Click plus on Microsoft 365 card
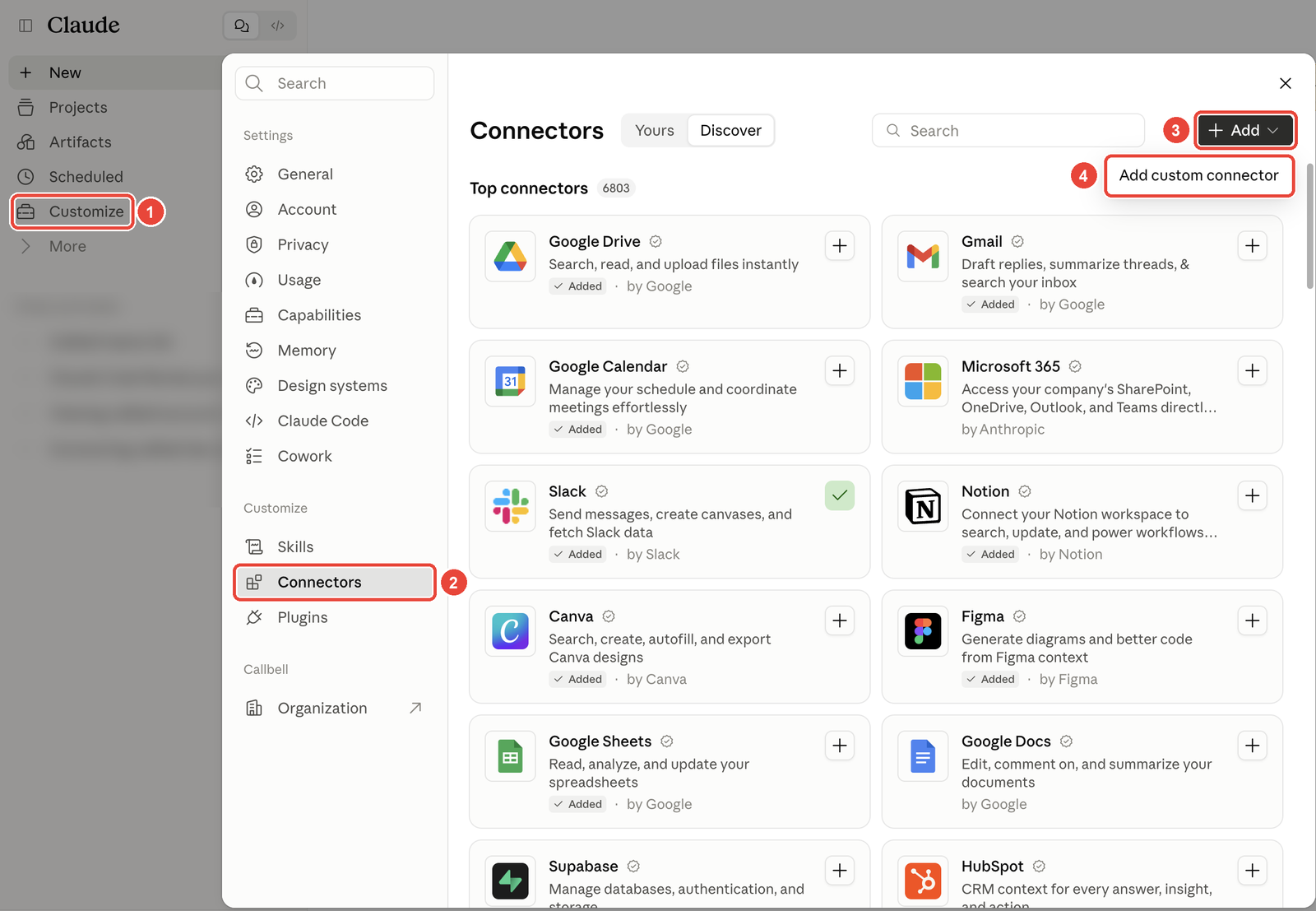Screen dimensions: 1316x911 coord(1253,370)
